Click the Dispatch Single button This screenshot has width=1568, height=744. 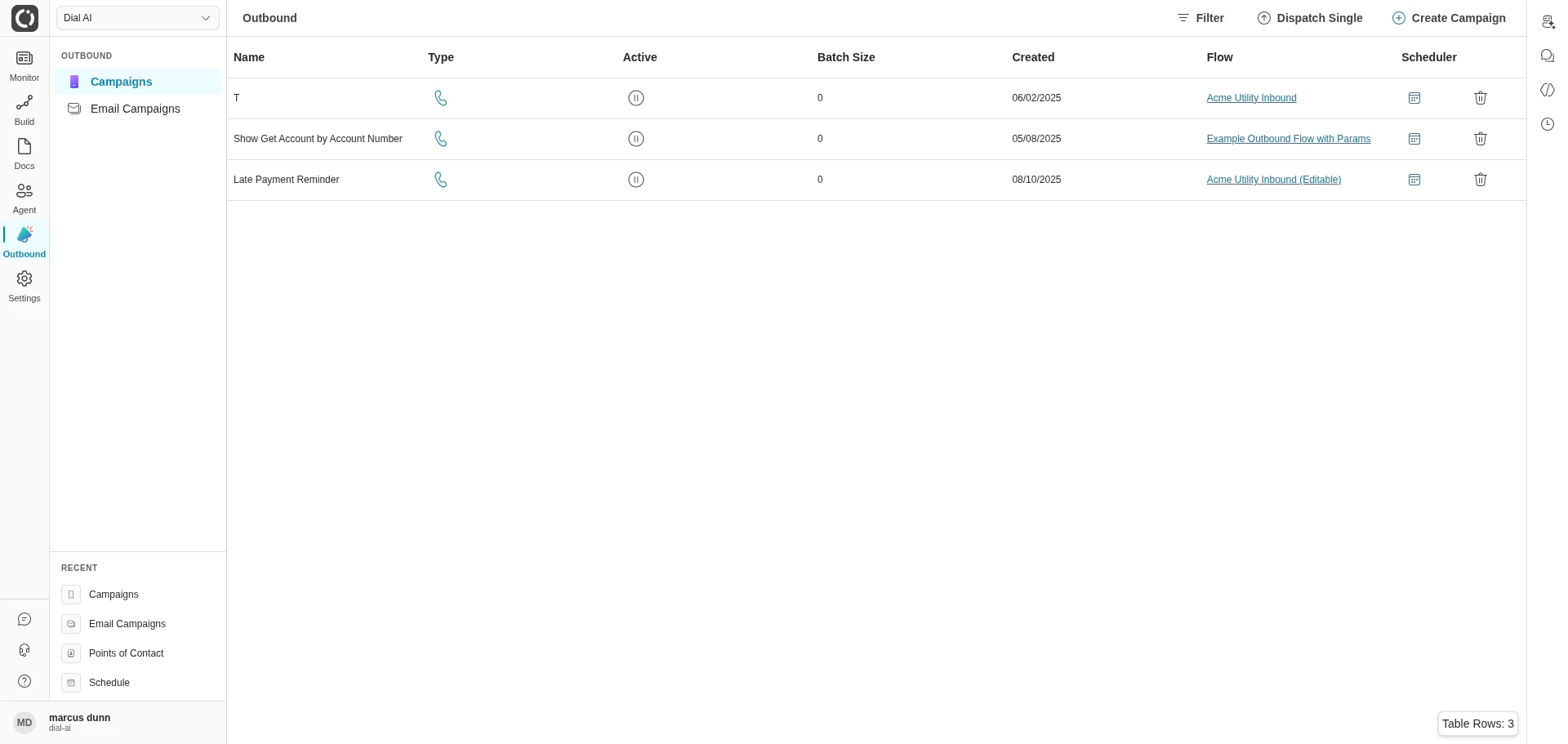coord(1310,18)
